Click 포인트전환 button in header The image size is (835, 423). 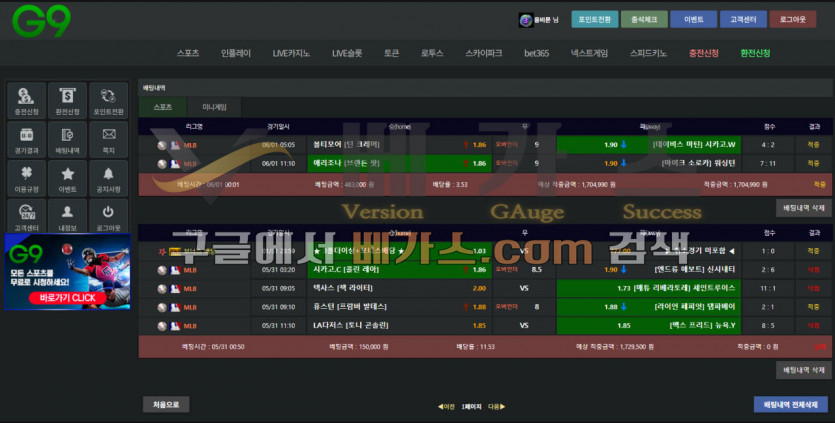(x=595, y=20)
